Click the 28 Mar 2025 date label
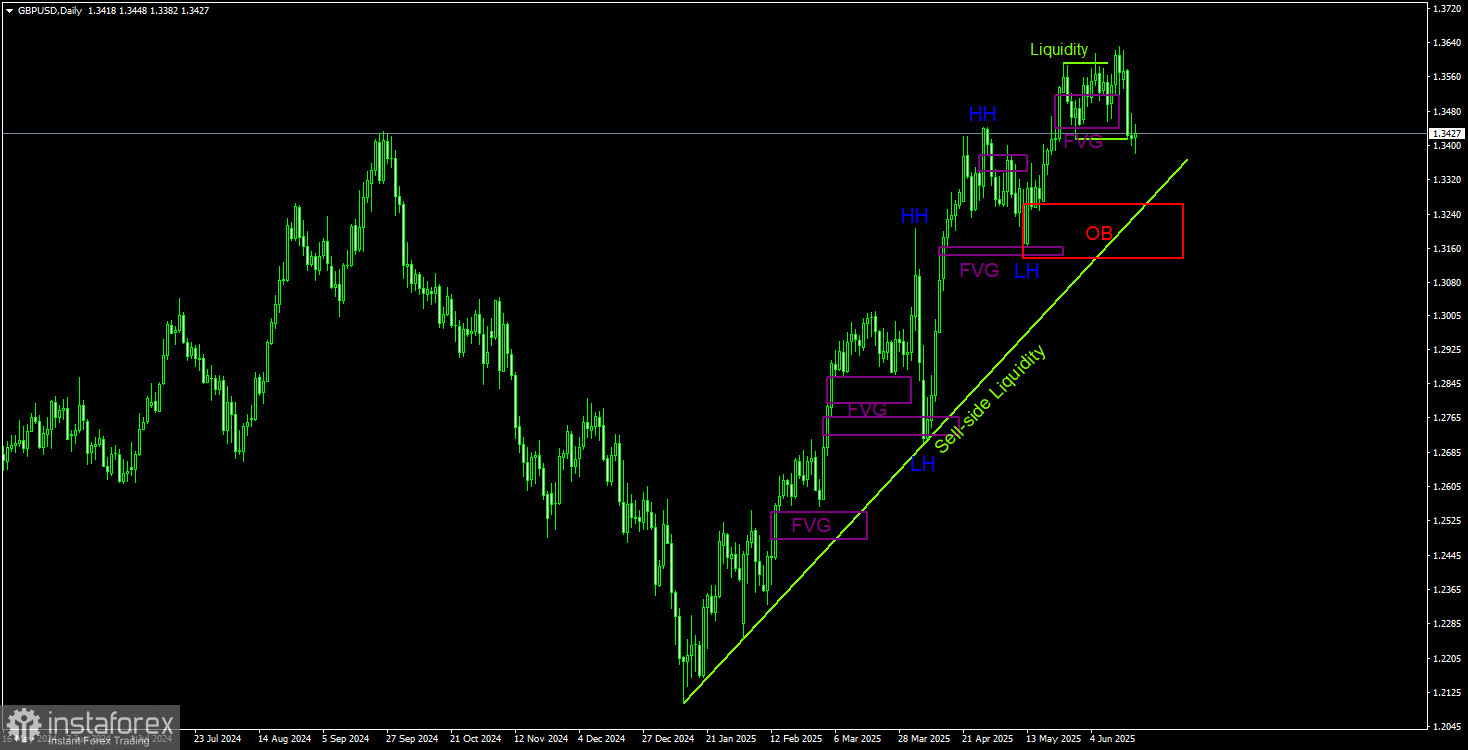The height and width of the screenshot is (750, 1468). pyautogui.click(x=923, y=739)
